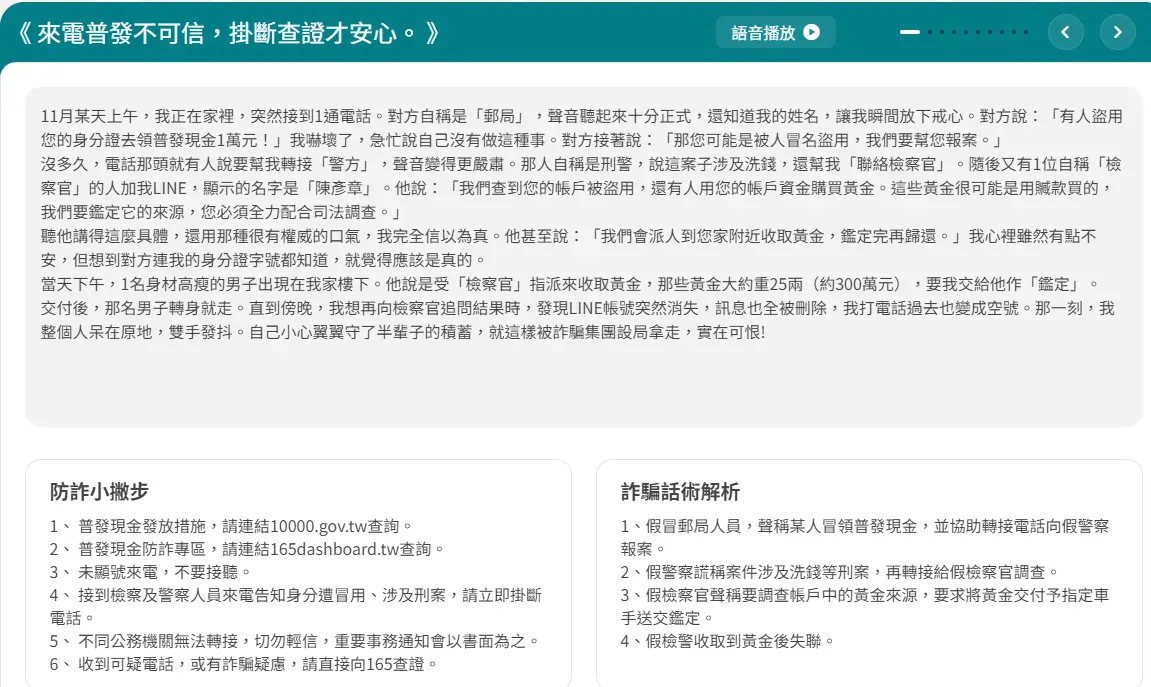Choose the eighth round carousel pagination dot
Viewport: 1151px width, 687px height.
[1014, 32]
